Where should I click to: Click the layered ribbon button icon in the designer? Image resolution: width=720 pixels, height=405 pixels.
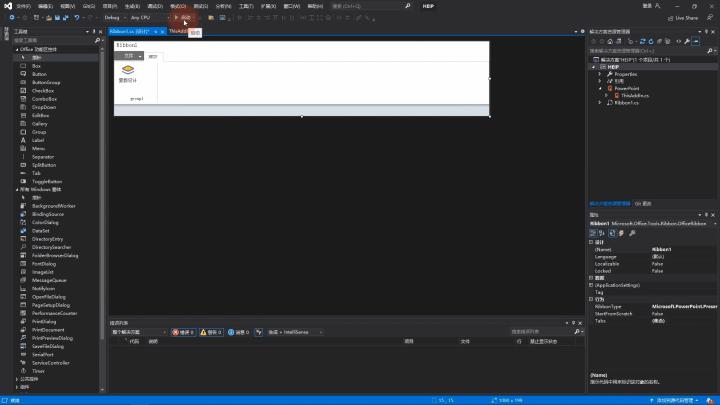tap(128, 69)
